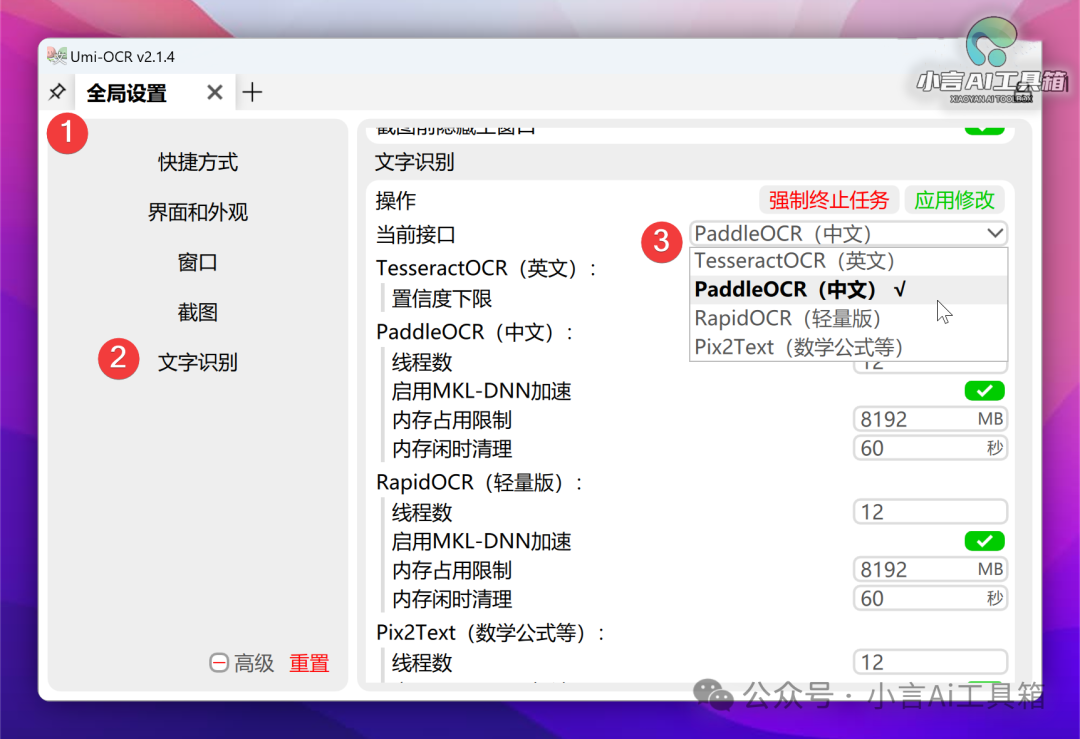1080x739 pixels.
Task: Click the red 重置 reset button
Action: click(x=309, y=663)
